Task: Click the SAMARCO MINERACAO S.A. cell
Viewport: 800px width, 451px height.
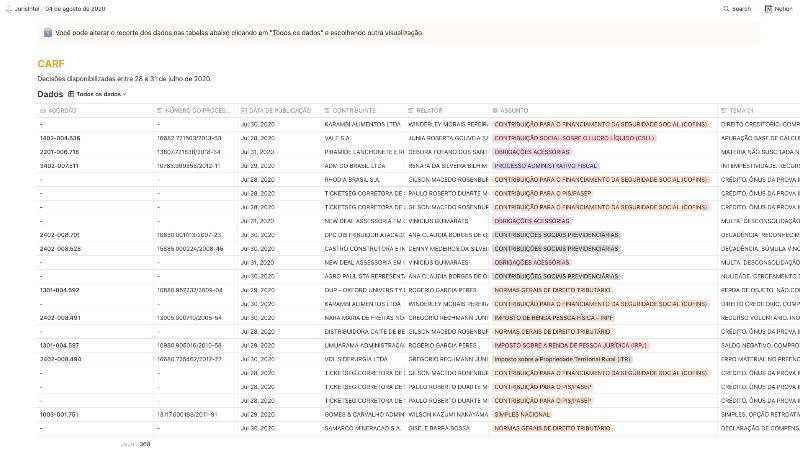Action: (363, 428)
